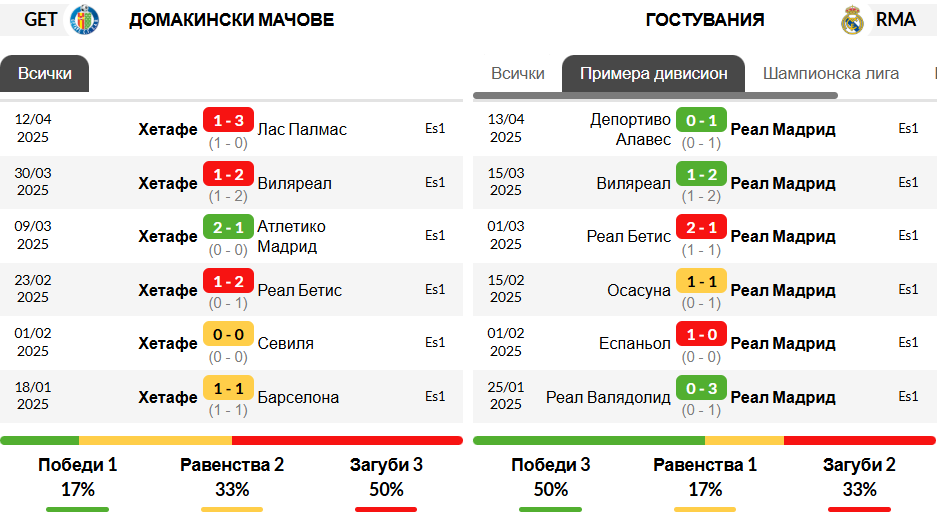The image size is (937, 520).
Task: Select the Примера дивизион tab
Action: point(653,74)
